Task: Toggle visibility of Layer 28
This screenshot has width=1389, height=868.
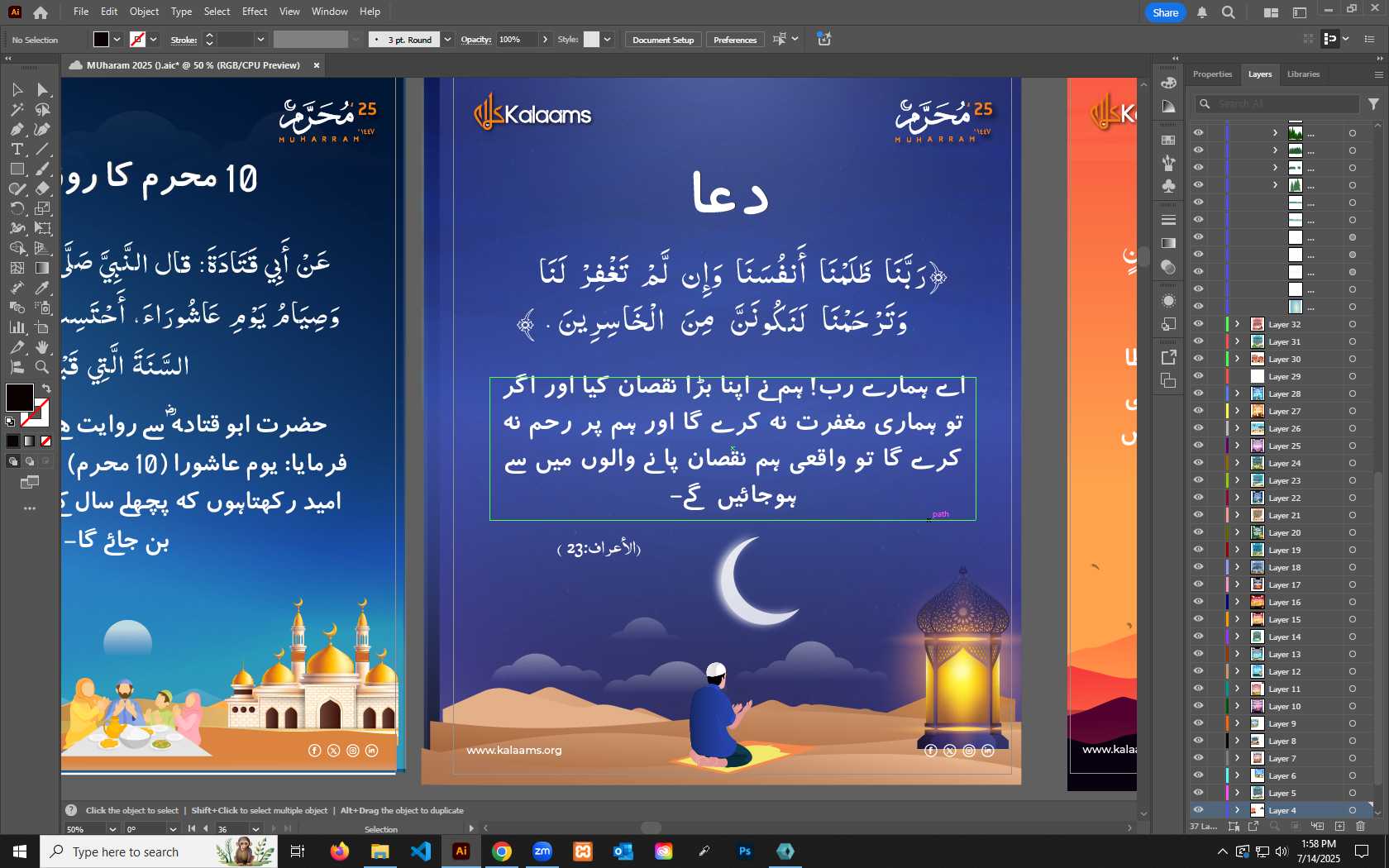Action: (x=1198, y=393)
